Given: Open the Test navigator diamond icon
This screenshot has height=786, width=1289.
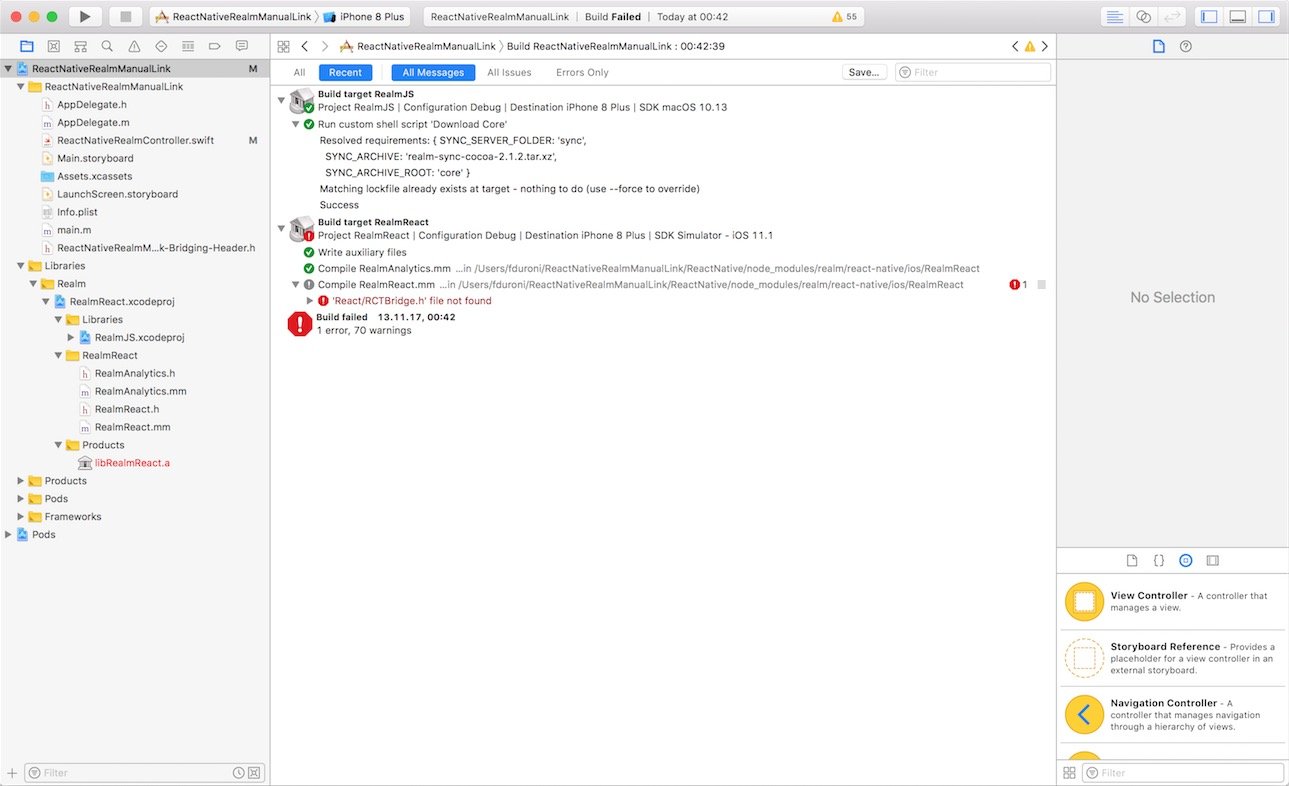Looking at the screenshot, I should point(161,46).
